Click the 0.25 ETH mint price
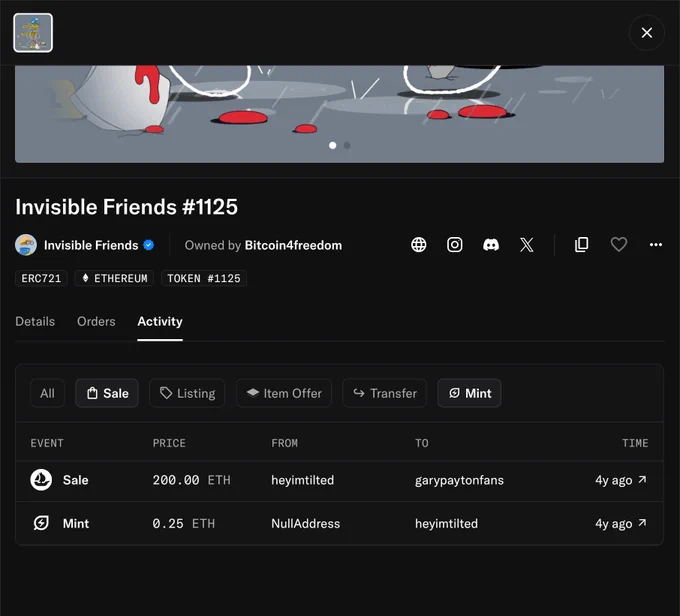This screenshot has height=616, width=680. [183, 524]
